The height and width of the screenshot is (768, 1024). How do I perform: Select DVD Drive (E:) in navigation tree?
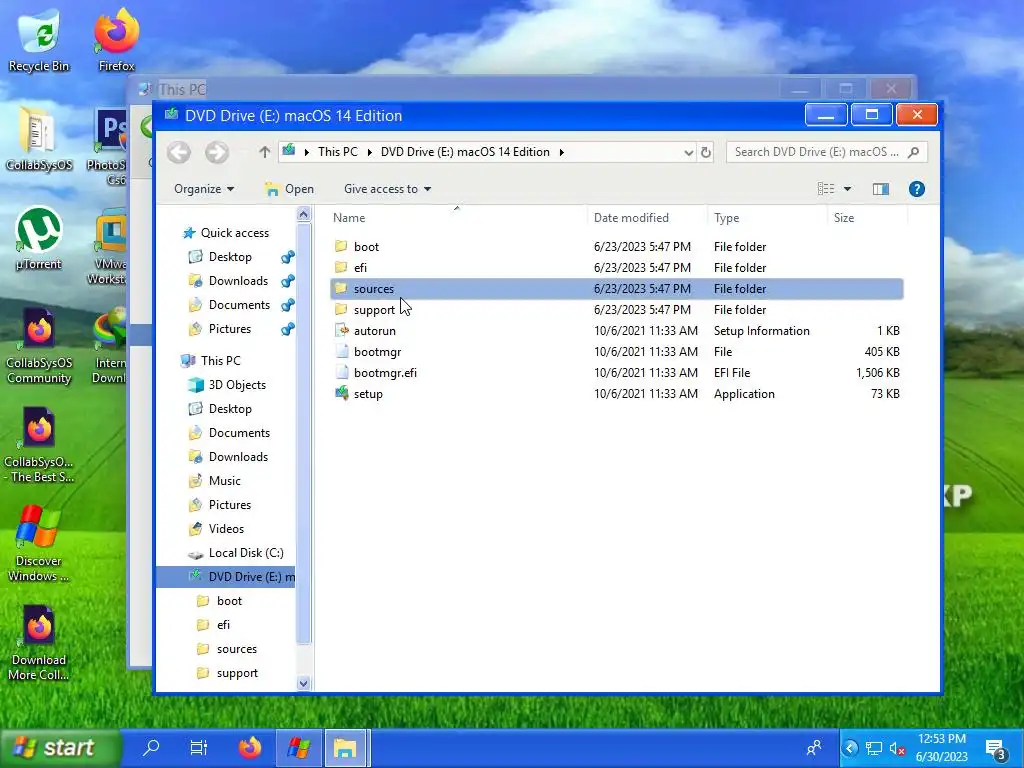tap(226, 577)
